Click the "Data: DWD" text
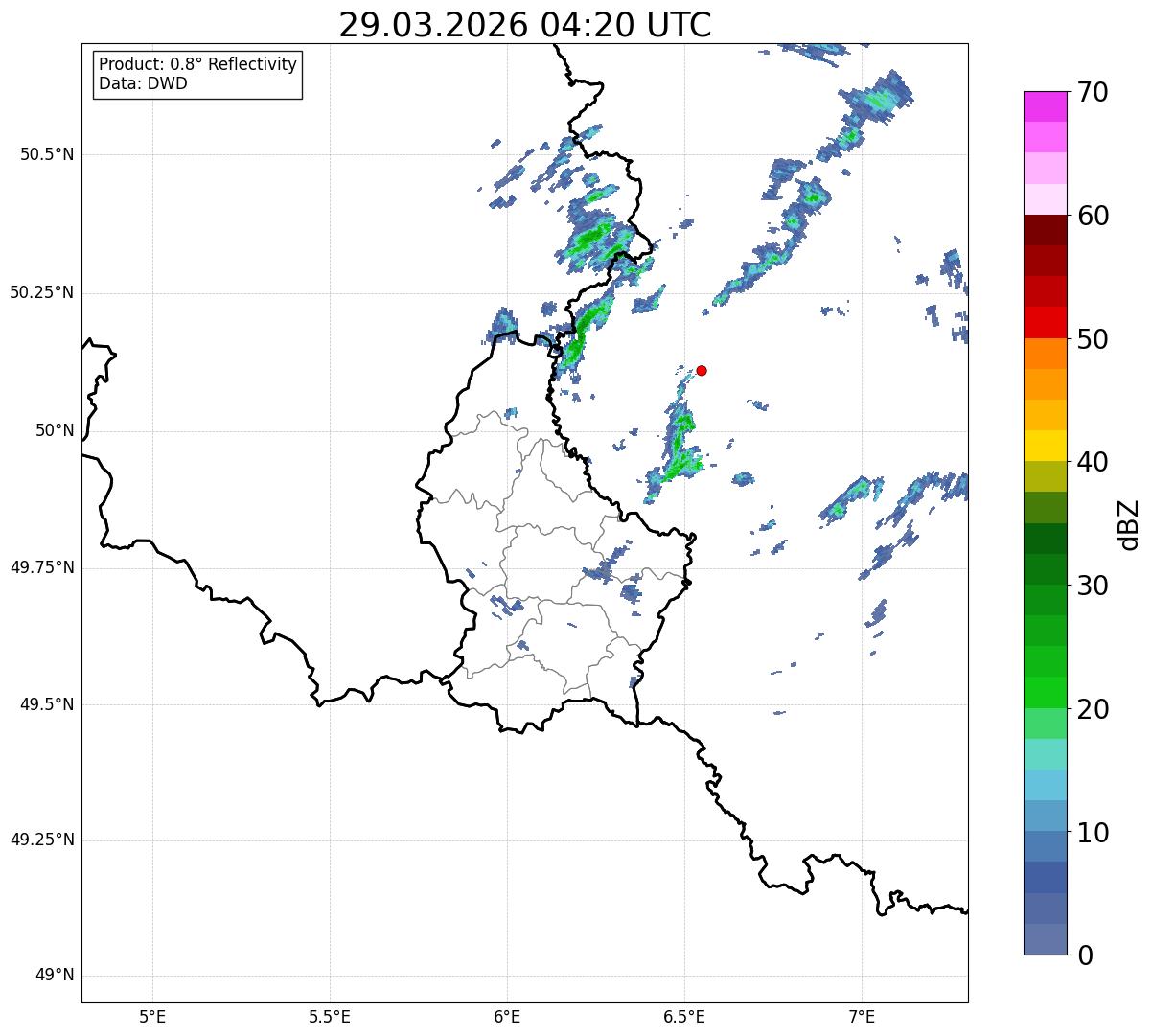Viewport: 1152px width, 1036px height. 143,83
